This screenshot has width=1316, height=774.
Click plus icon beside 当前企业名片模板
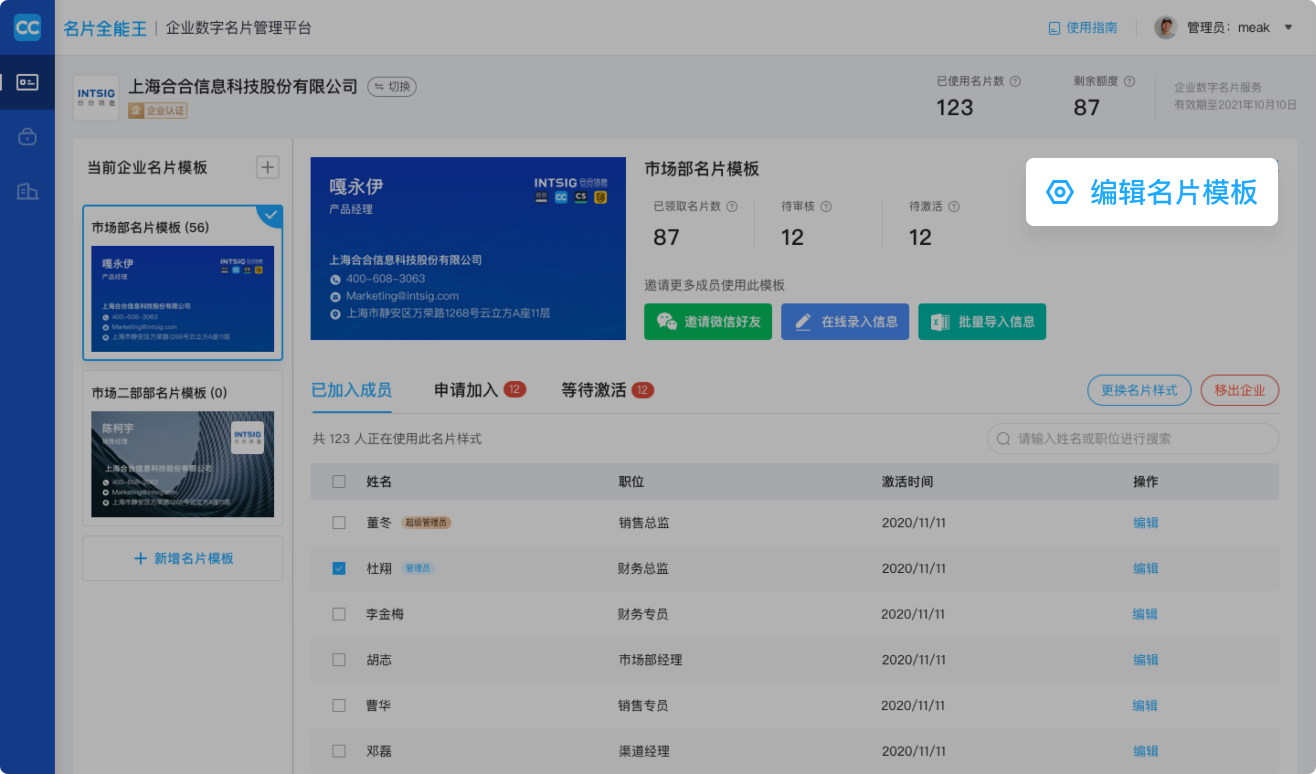click(x=268, y=168)
